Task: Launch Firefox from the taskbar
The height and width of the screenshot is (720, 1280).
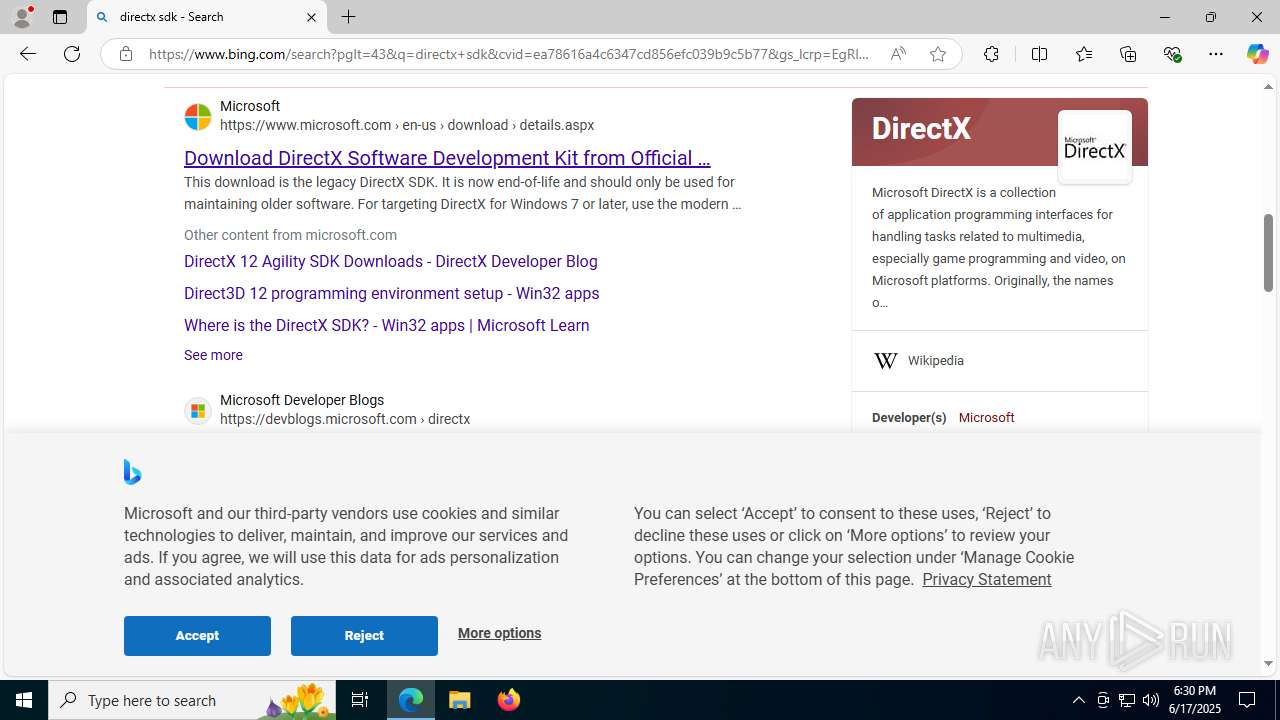Action: 508,700
